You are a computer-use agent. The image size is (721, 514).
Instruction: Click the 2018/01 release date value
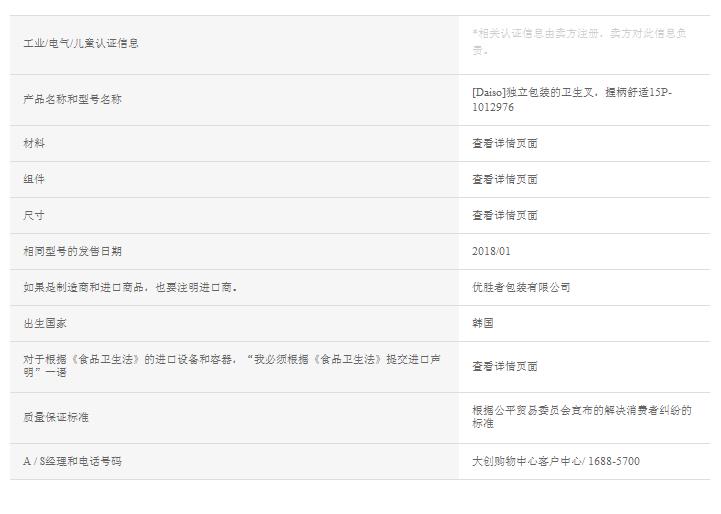point(491,251)
